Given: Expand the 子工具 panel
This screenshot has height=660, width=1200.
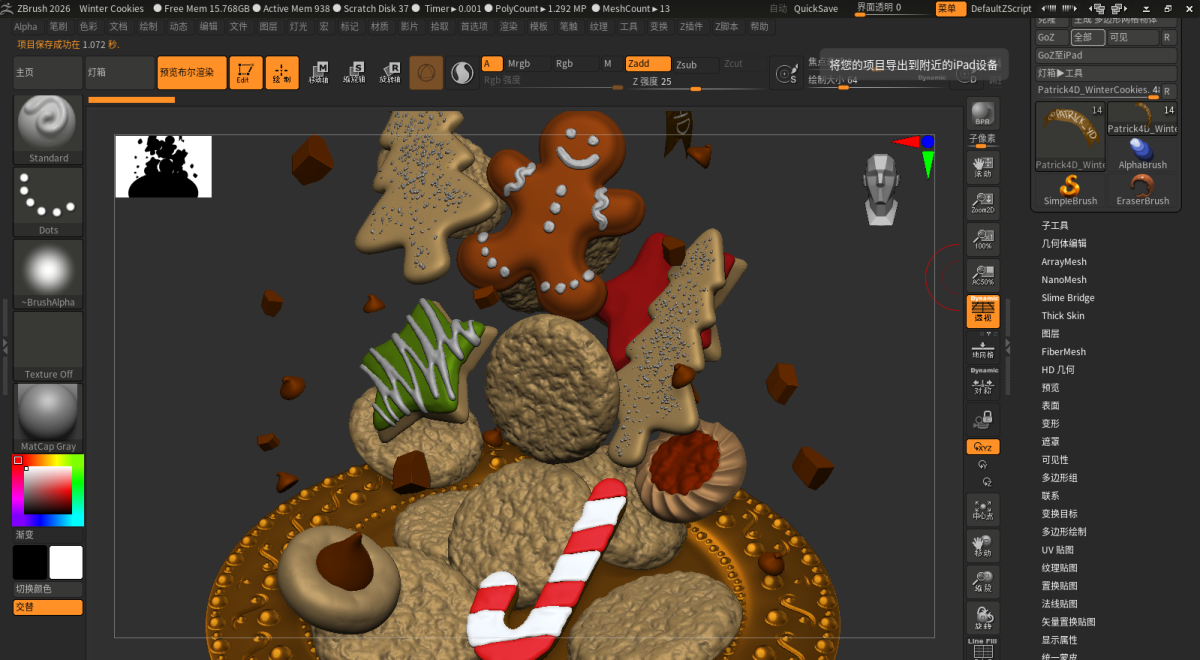Looking at the screenshot, I should tap(1057, 225).
